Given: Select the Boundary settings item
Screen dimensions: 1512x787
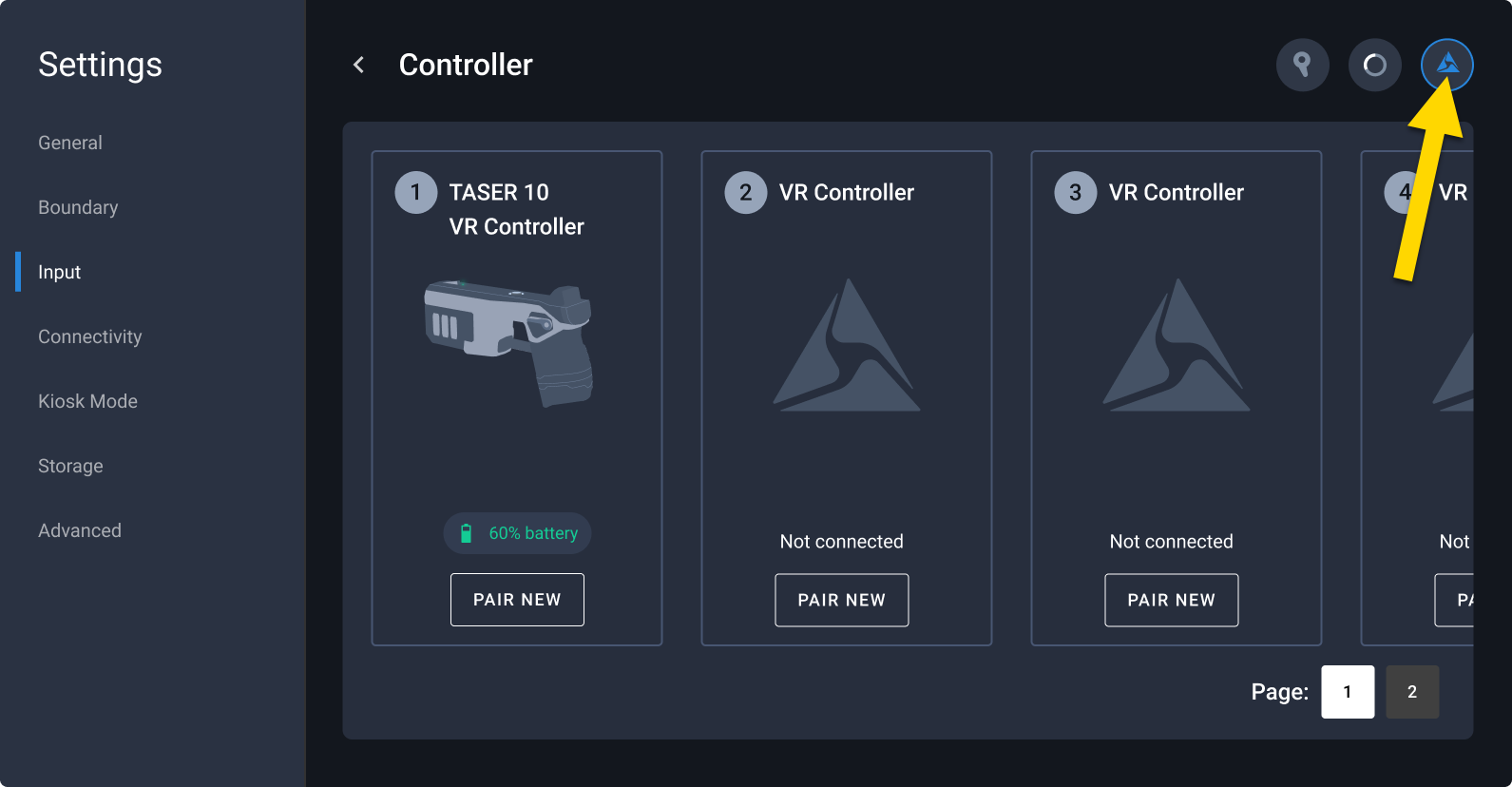Looking at the screenshot, I should click(x=78, y=207).
